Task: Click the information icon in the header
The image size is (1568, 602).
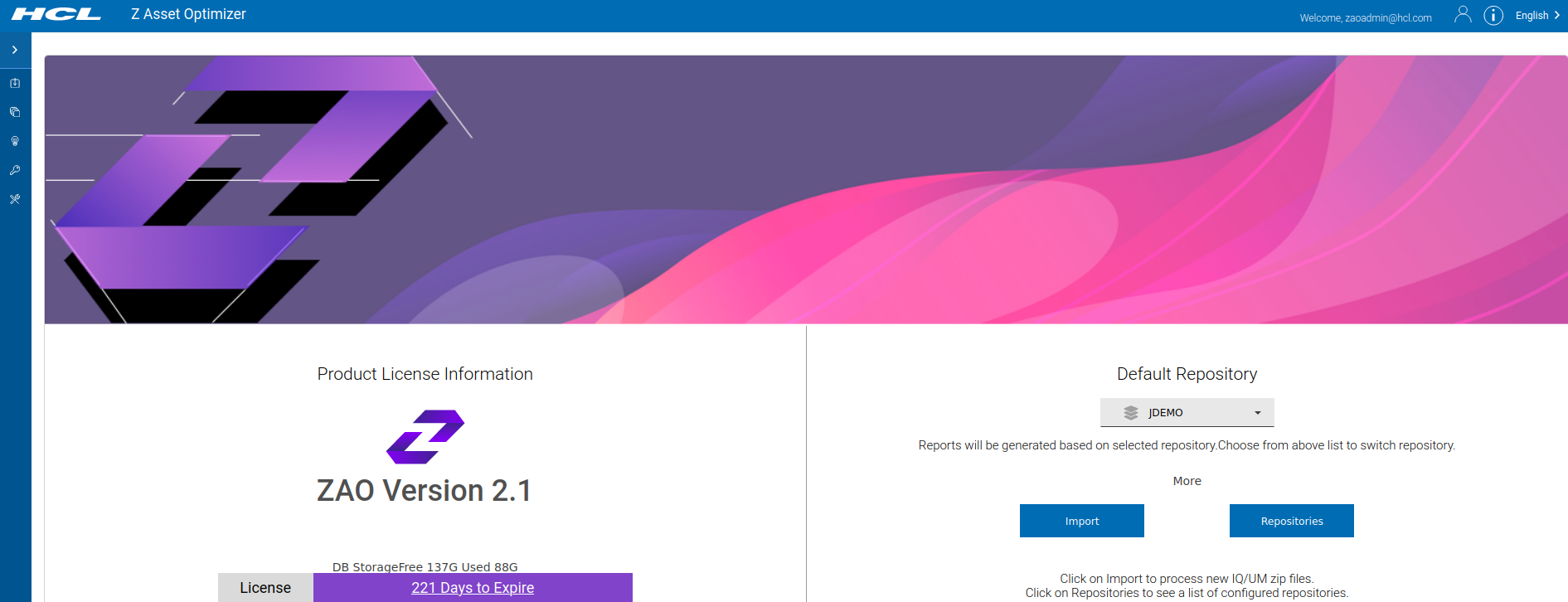Action: tap(1493, 16)
